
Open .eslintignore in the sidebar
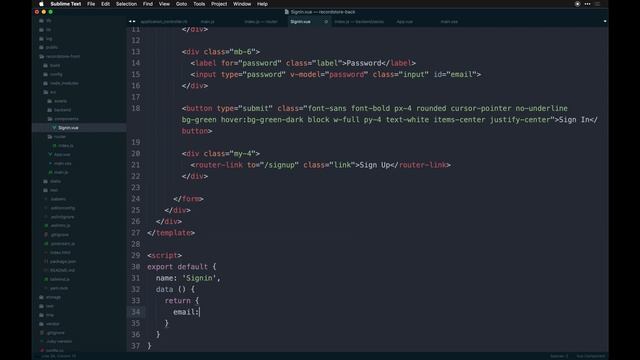(62, 217)
